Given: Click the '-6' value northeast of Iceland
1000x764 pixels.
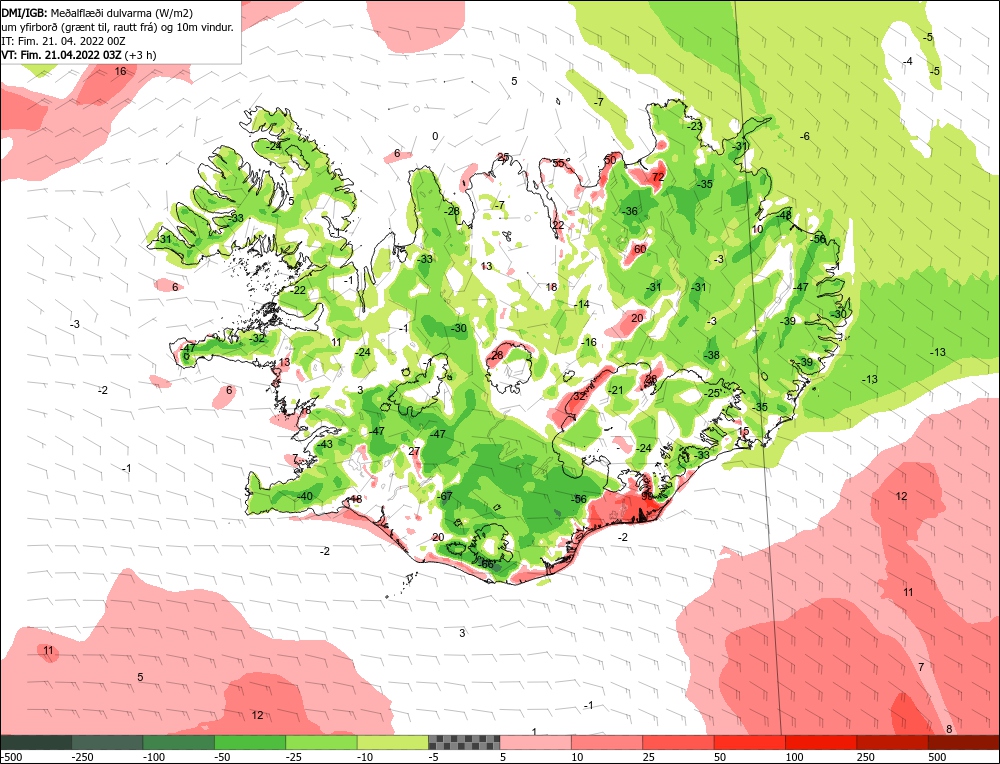Looking at the screenshot, I should coord(805,136).
